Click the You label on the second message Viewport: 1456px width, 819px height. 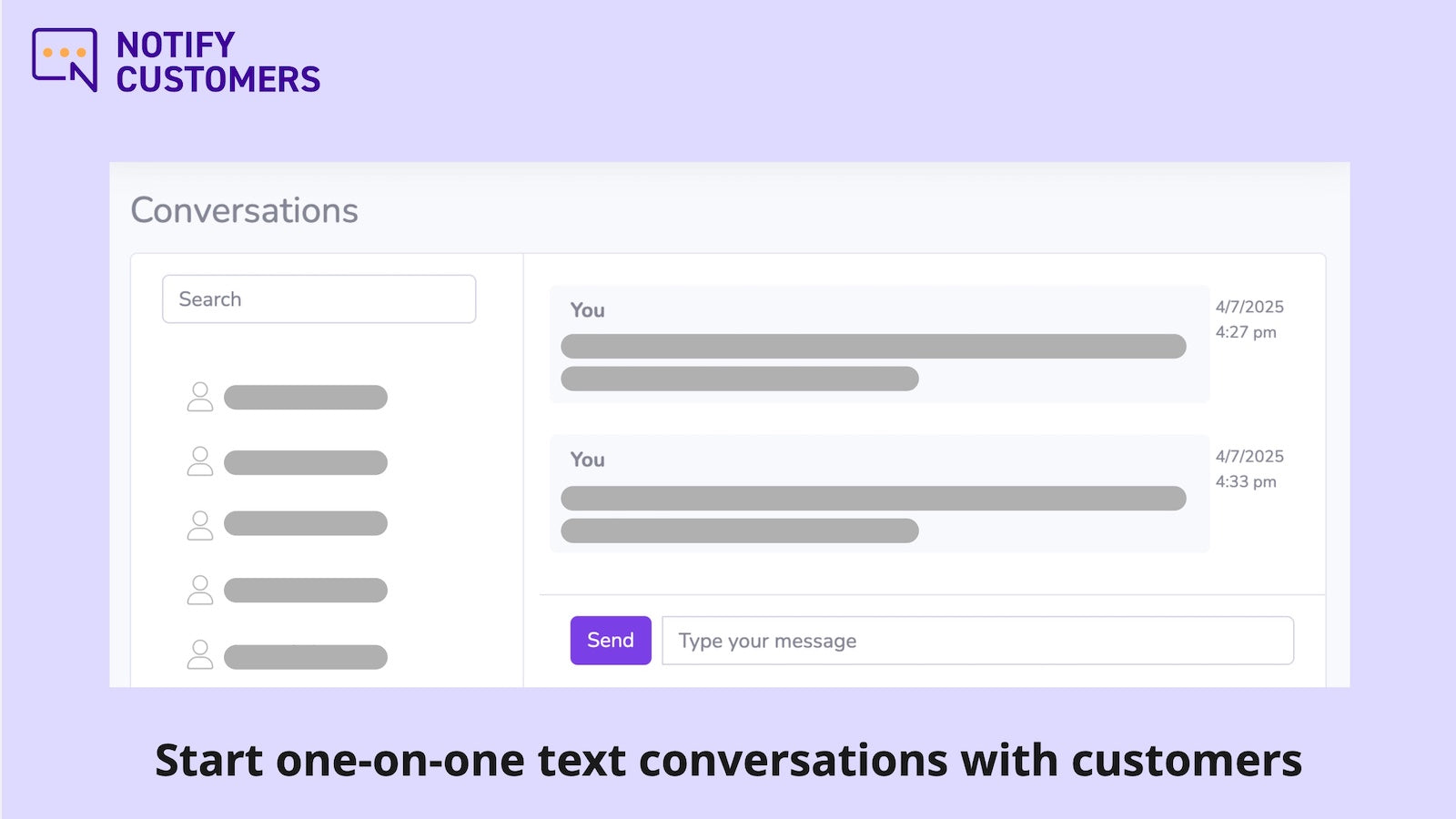(x=587, y=460)
